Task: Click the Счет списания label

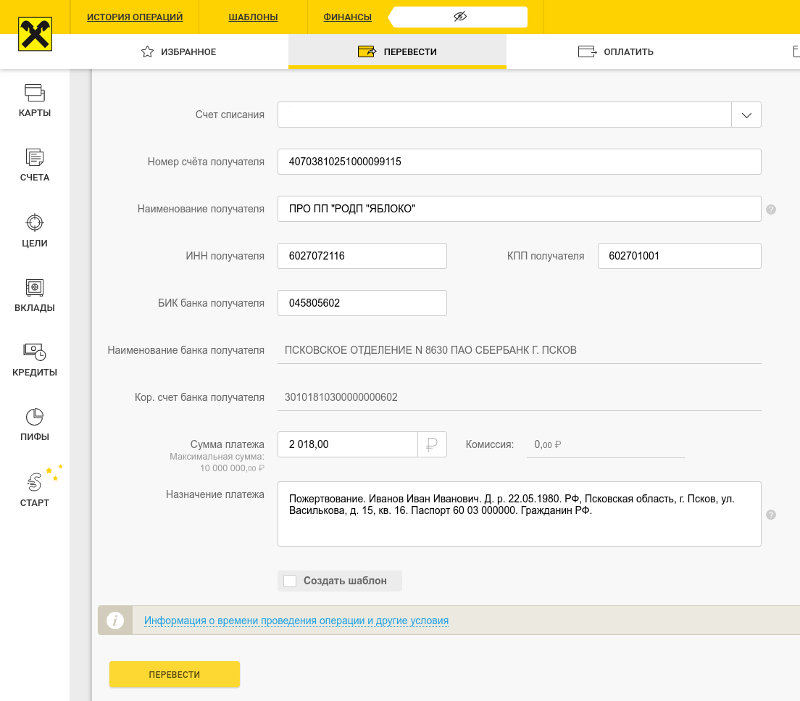Action: pos(230,115)
